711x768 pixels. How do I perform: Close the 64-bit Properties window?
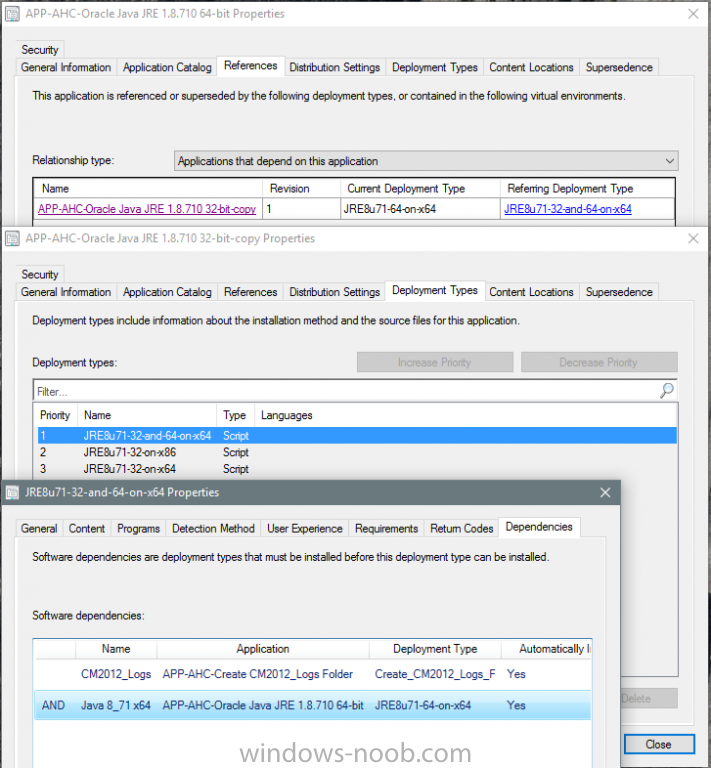(693, 14)
